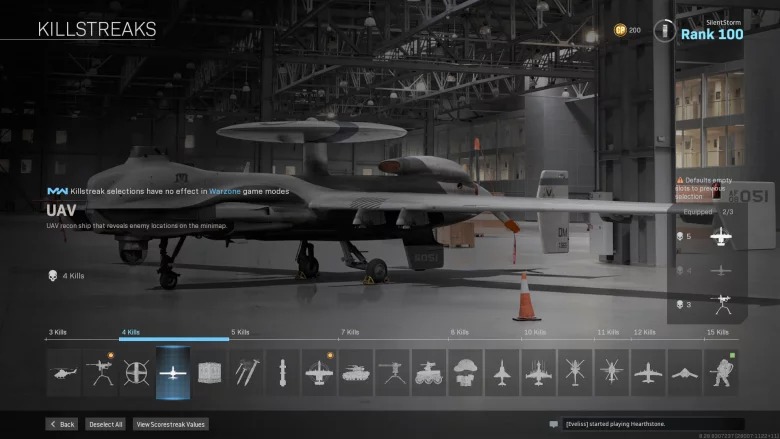Click the Hearthstone chat notification field
This screenshot has height=439, width=780.
[x=653, y=424]
